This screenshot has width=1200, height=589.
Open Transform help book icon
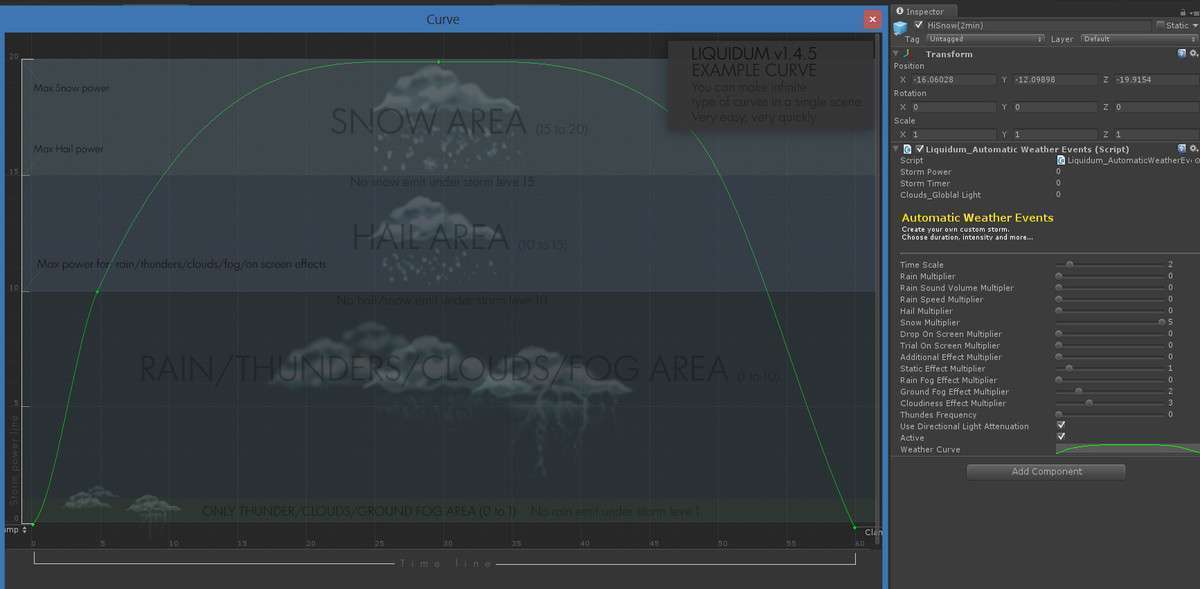point(1182,54)
